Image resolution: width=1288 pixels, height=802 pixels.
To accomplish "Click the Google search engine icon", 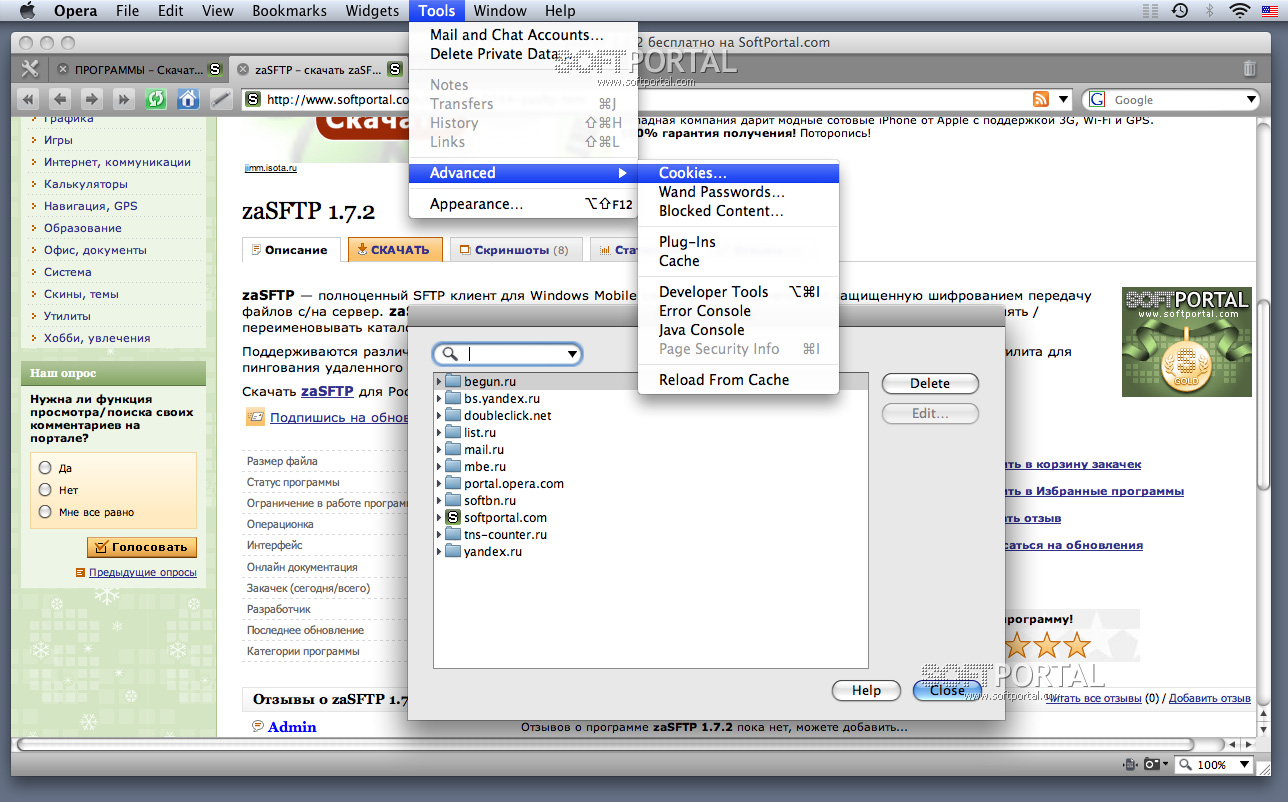I will point(1098,99).
